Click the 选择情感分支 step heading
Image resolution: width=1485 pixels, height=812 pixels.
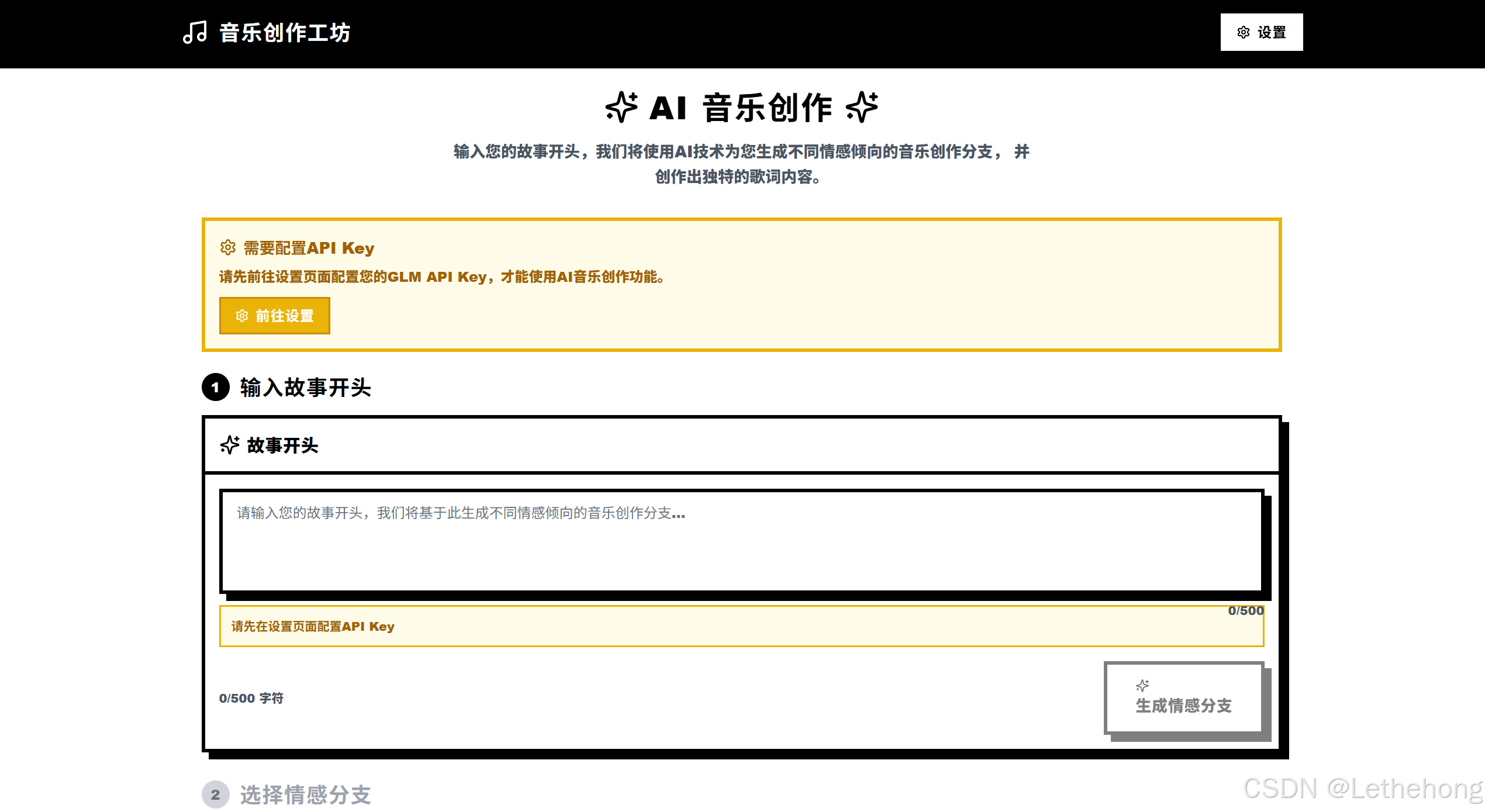[305, 794]
